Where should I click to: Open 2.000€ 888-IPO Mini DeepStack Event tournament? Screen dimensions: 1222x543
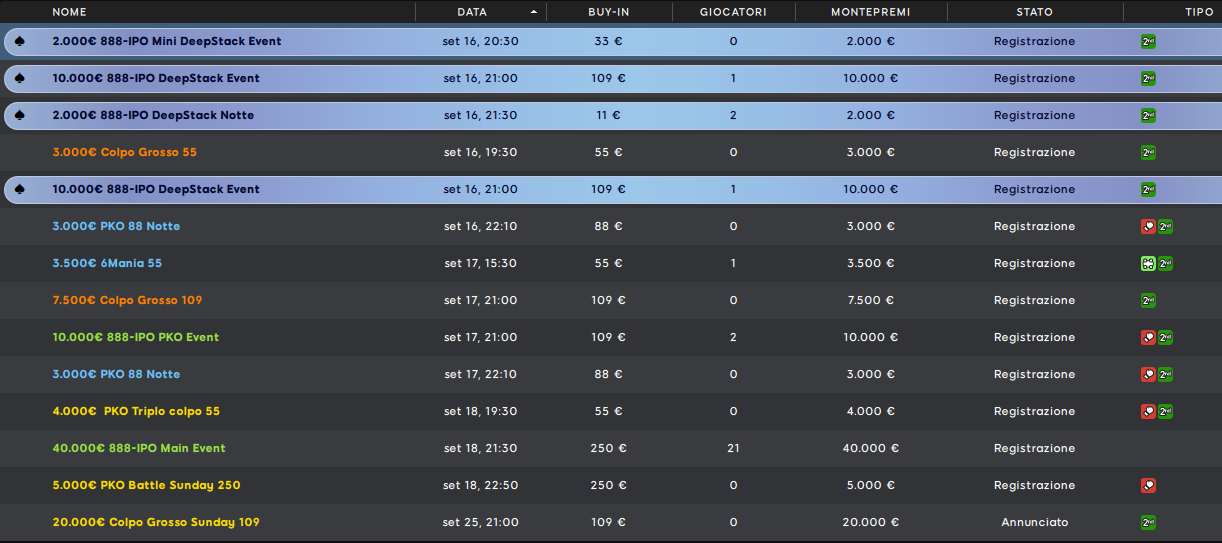(x=167, y=42)
